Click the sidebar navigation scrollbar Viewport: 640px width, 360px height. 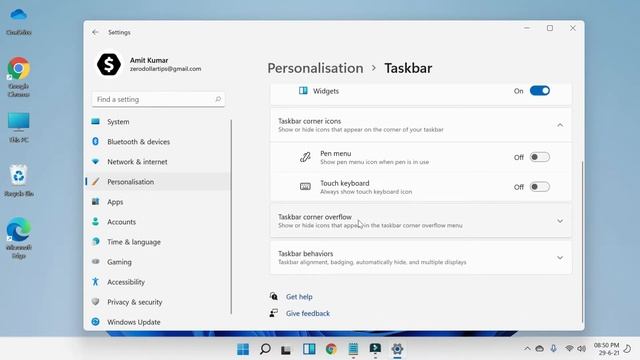pos(231,216)
